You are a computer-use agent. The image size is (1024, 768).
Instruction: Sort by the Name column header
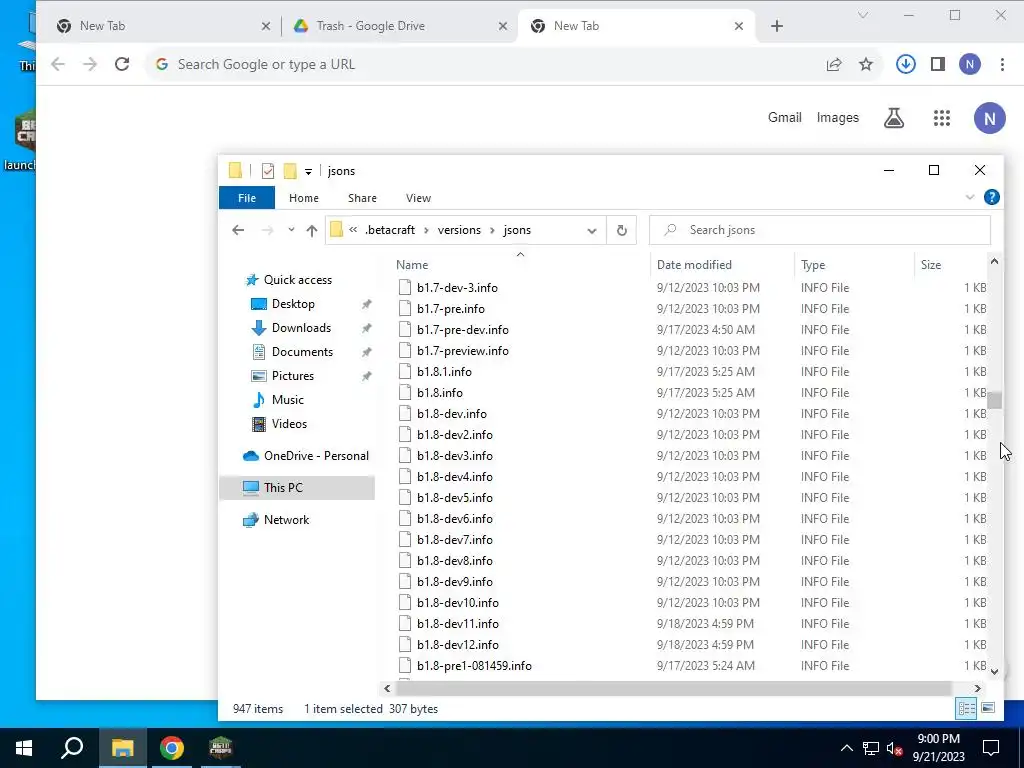(x=412, y=264)
